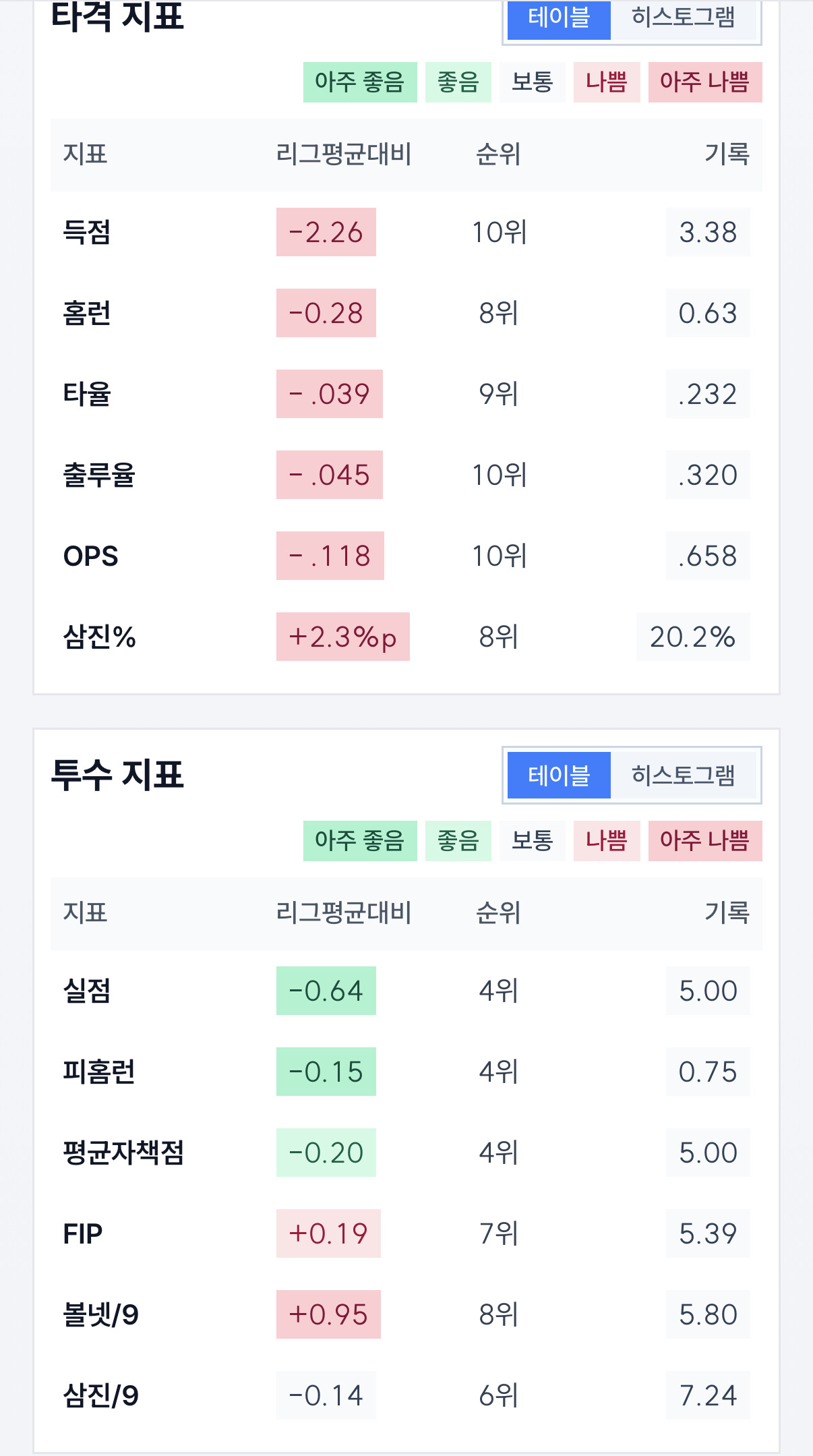Select 테이블 tab in 타격 지표 section
The image size is (813, 1456).
pyautogui.click(x=559, y=18)
